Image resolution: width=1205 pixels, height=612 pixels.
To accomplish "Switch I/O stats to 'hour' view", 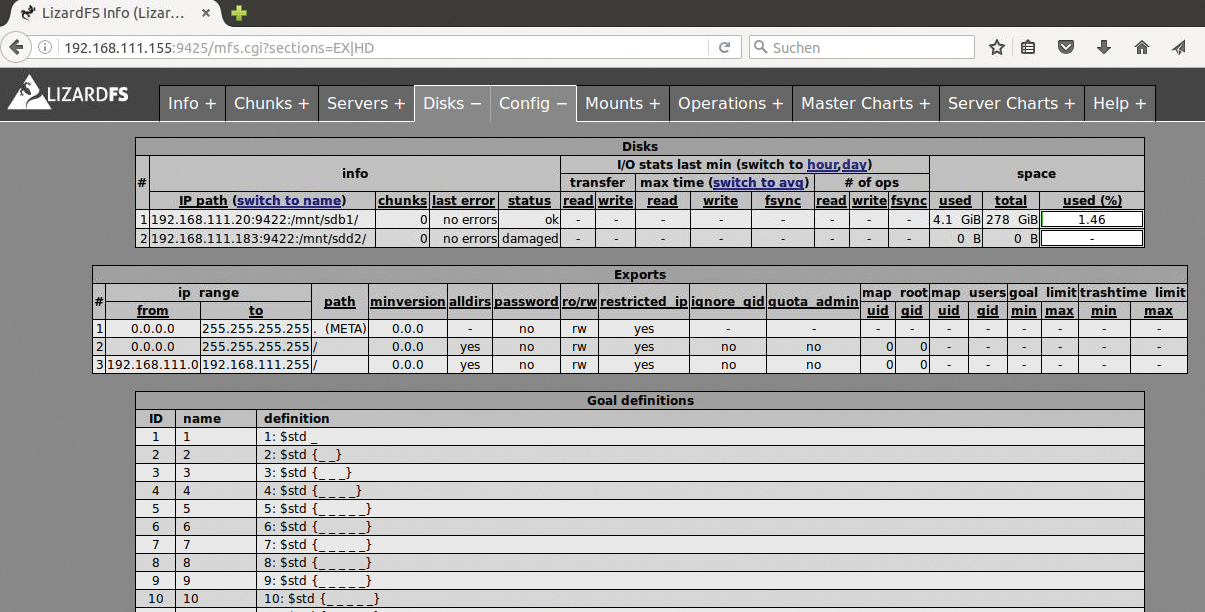I will pos(822,164).
